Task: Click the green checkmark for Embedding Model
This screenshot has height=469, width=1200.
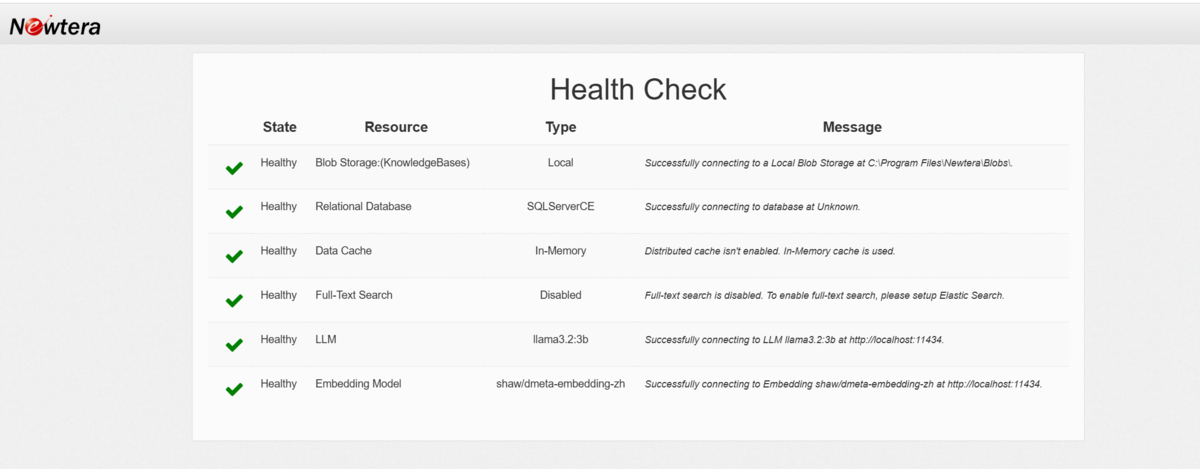Action: point(234,389)
